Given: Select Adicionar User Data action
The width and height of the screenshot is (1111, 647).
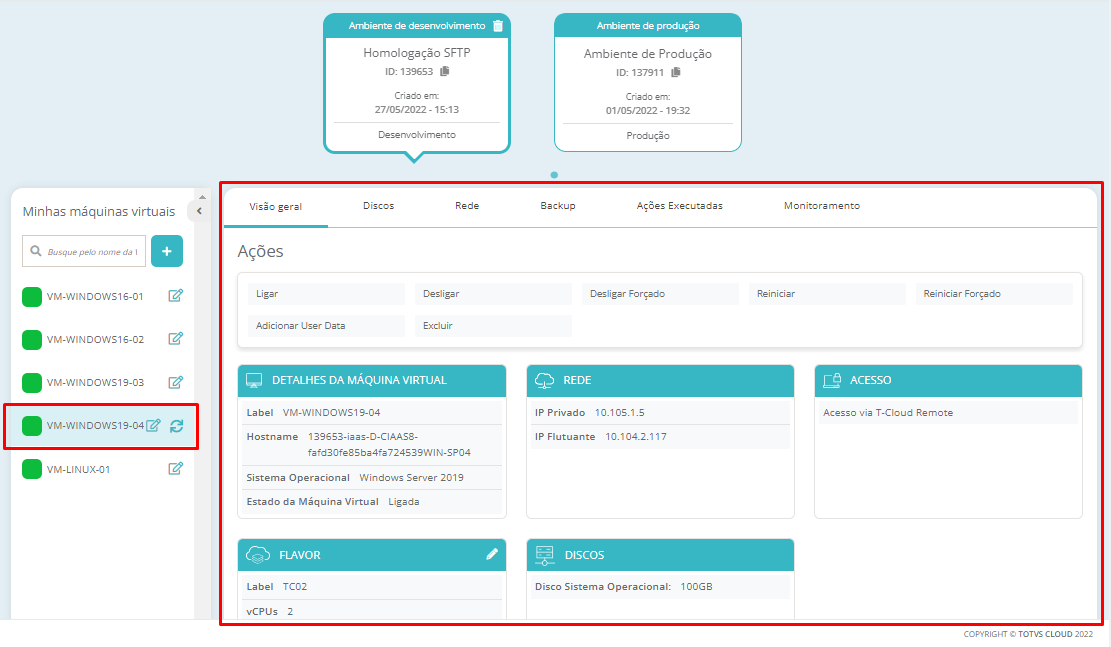Looking at the screenshot, I should coord(327,325).
